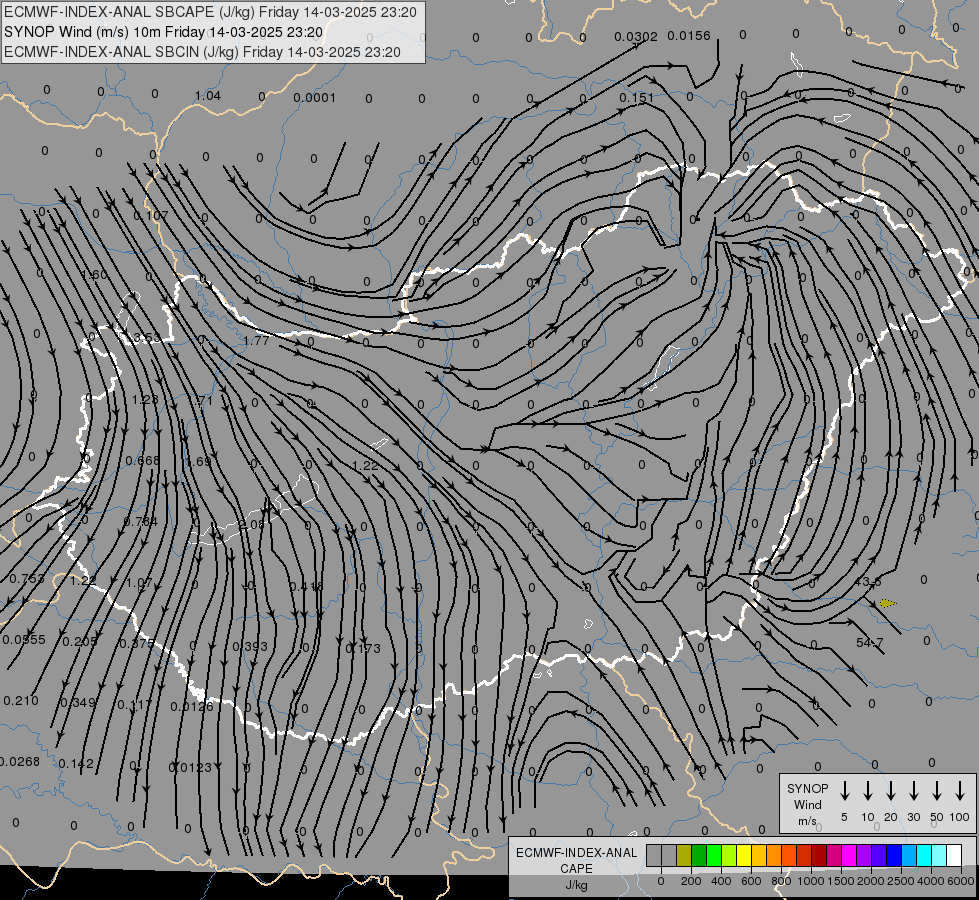Image resolution: width=979 pixels, height=900 pixels.
Task: Click the SBCAPE title line
Action: [x=210, y=12]
